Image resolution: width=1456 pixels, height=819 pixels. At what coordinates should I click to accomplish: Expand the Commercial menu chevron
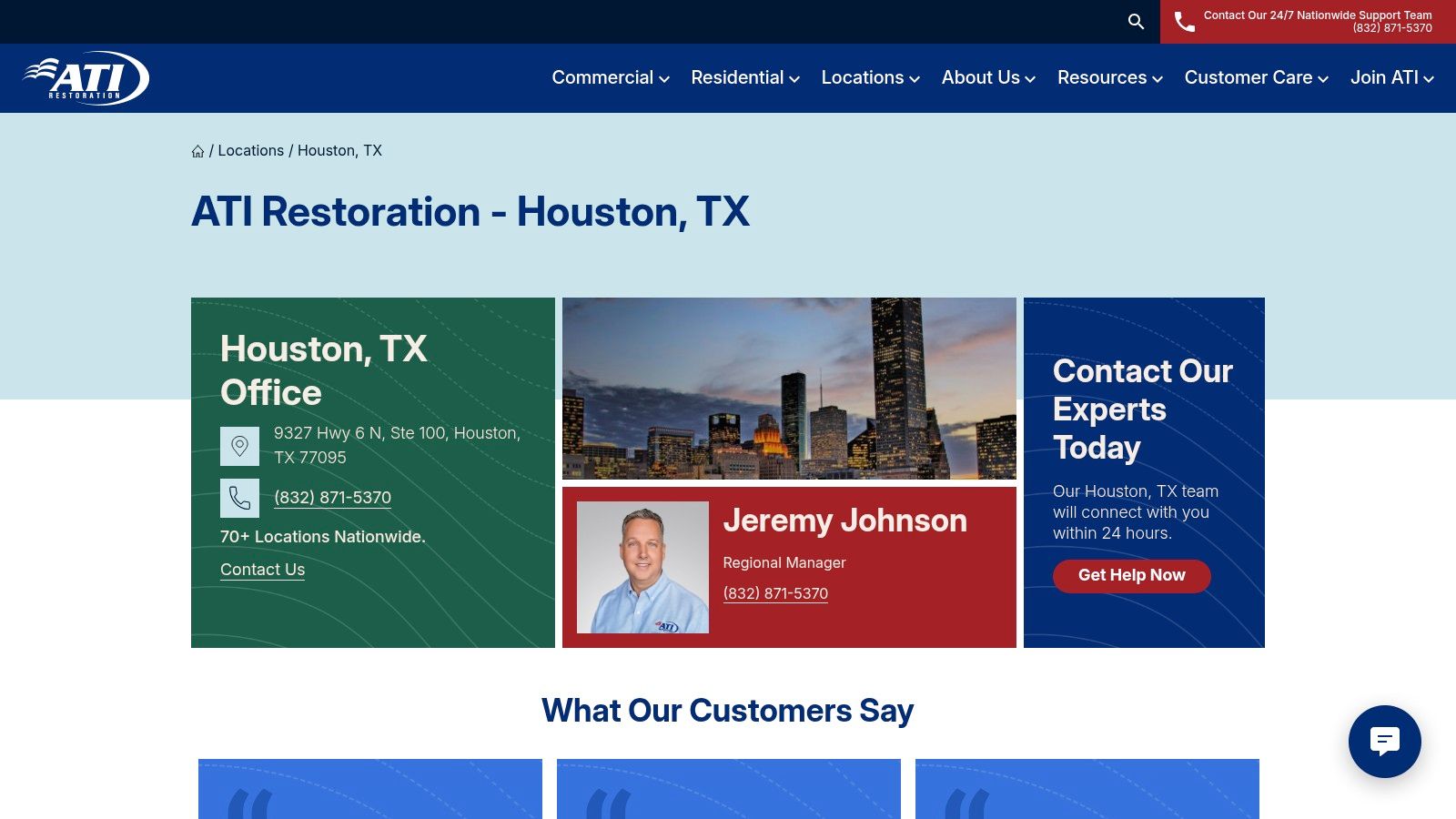click(664, 79)
